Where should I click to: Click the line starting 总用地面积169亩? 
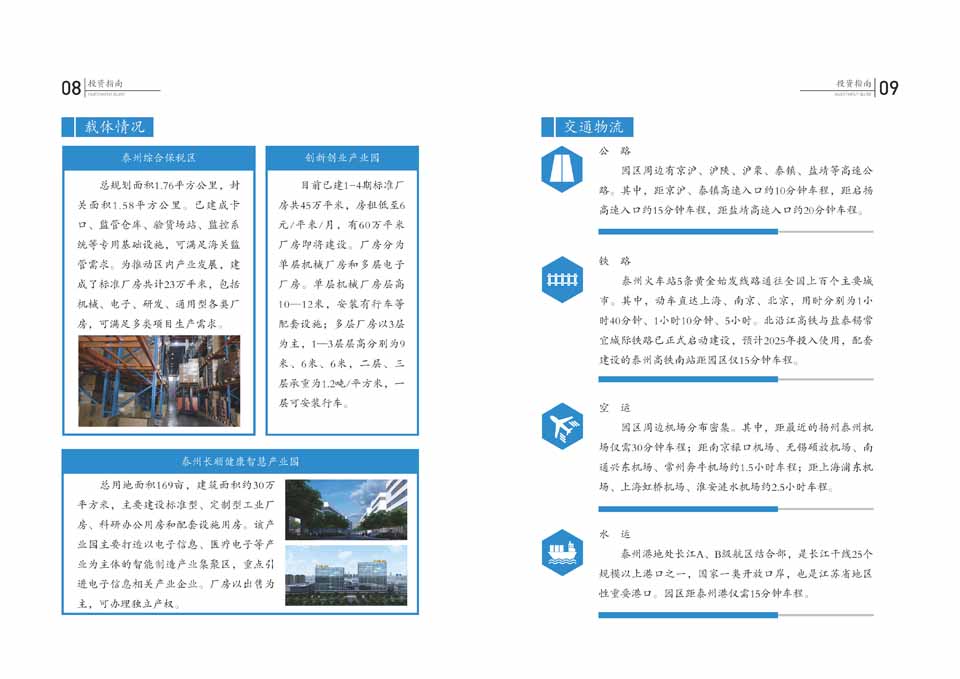[x=187, y=485]
